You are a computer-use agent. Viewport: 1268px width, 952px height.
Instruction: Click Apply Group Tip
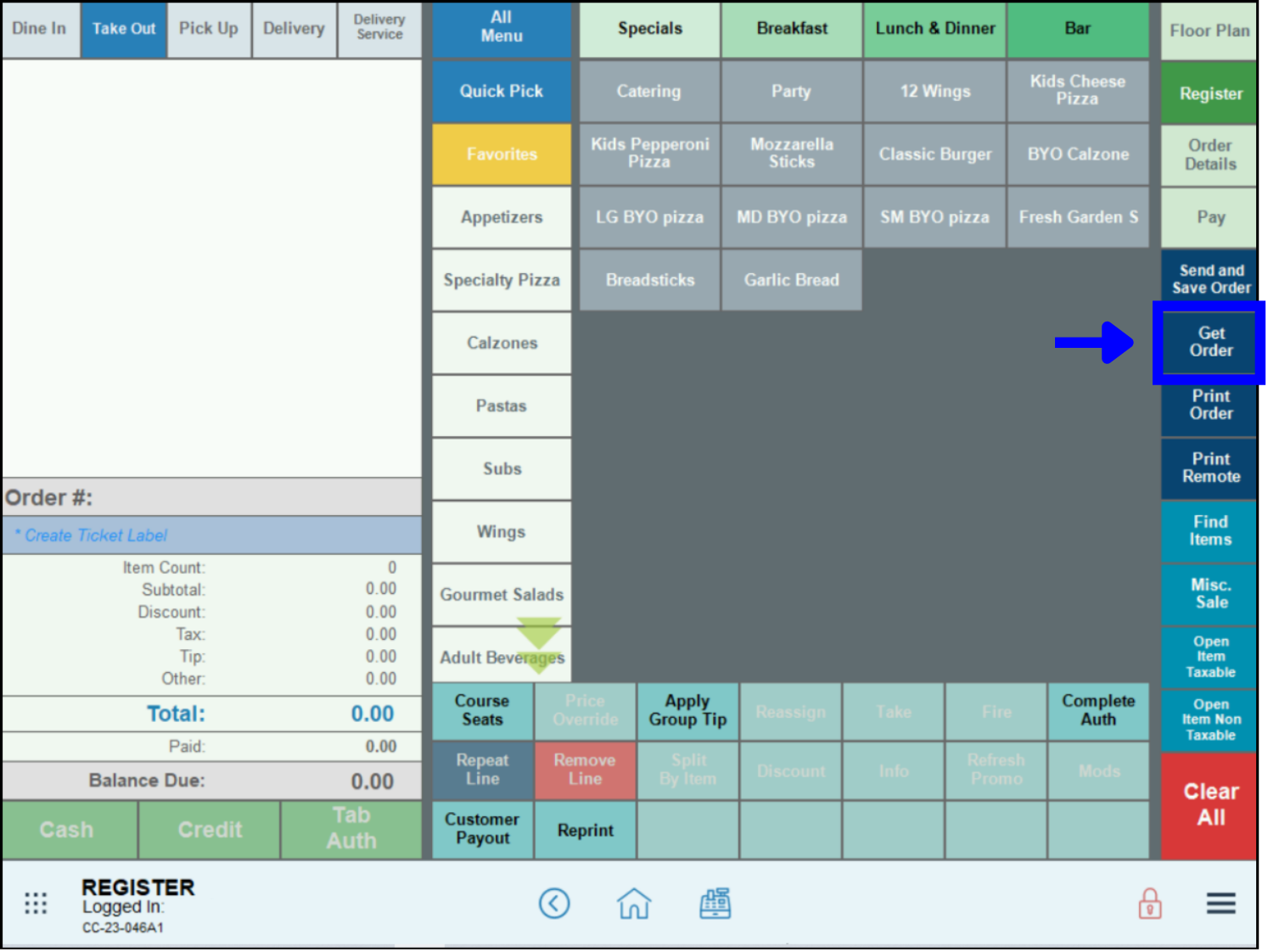[687, 711]
